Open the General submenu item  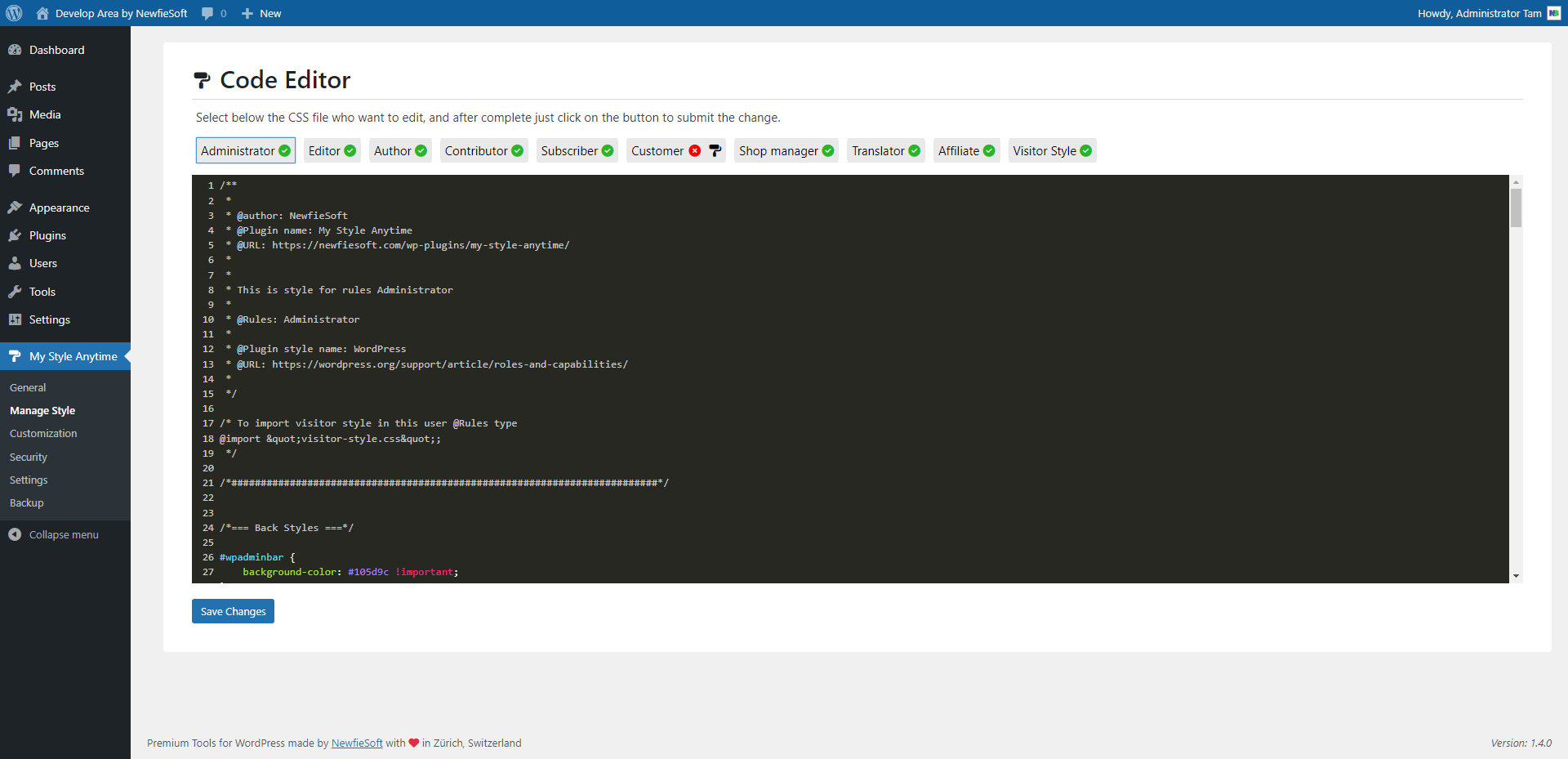[28, 387]
